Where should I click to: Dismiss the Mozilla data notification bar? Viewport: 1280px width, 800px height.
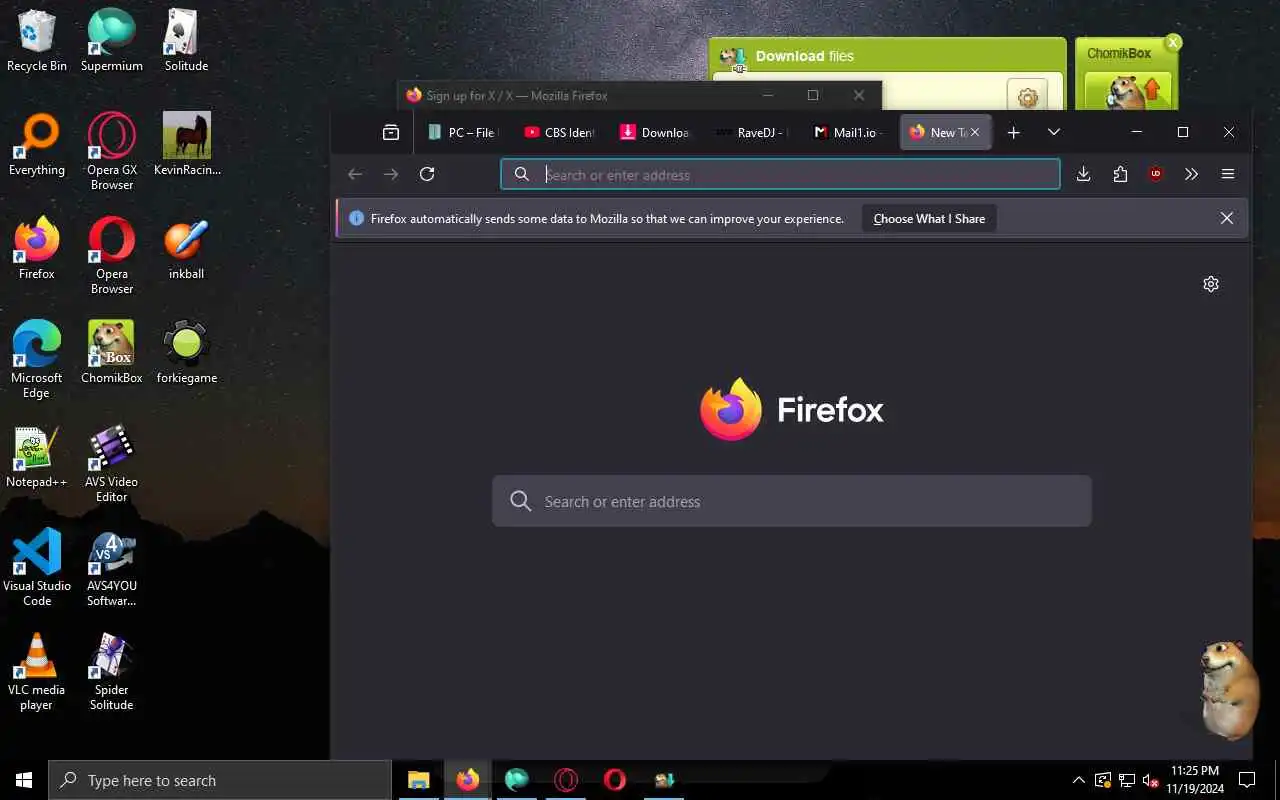tap(1227, 218)
